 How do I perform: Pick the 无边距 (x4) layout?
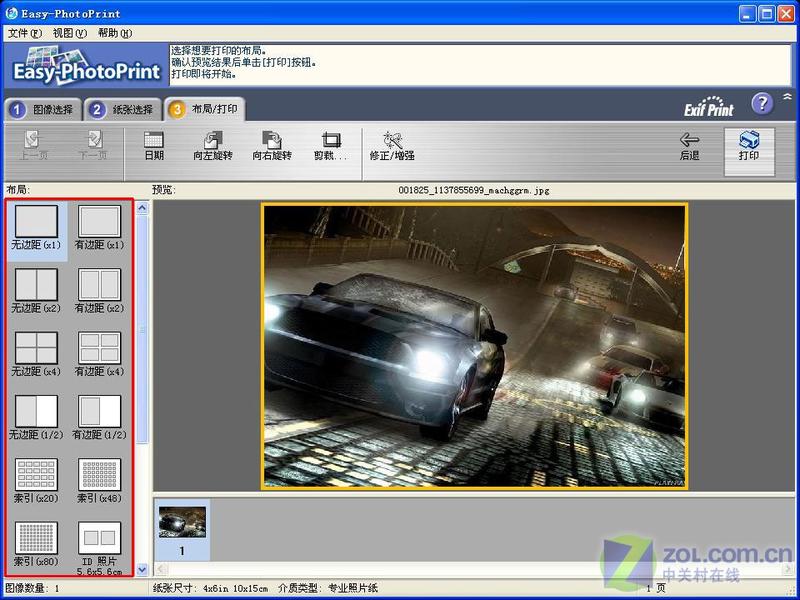pyautogui.click(x=36, y=354)
